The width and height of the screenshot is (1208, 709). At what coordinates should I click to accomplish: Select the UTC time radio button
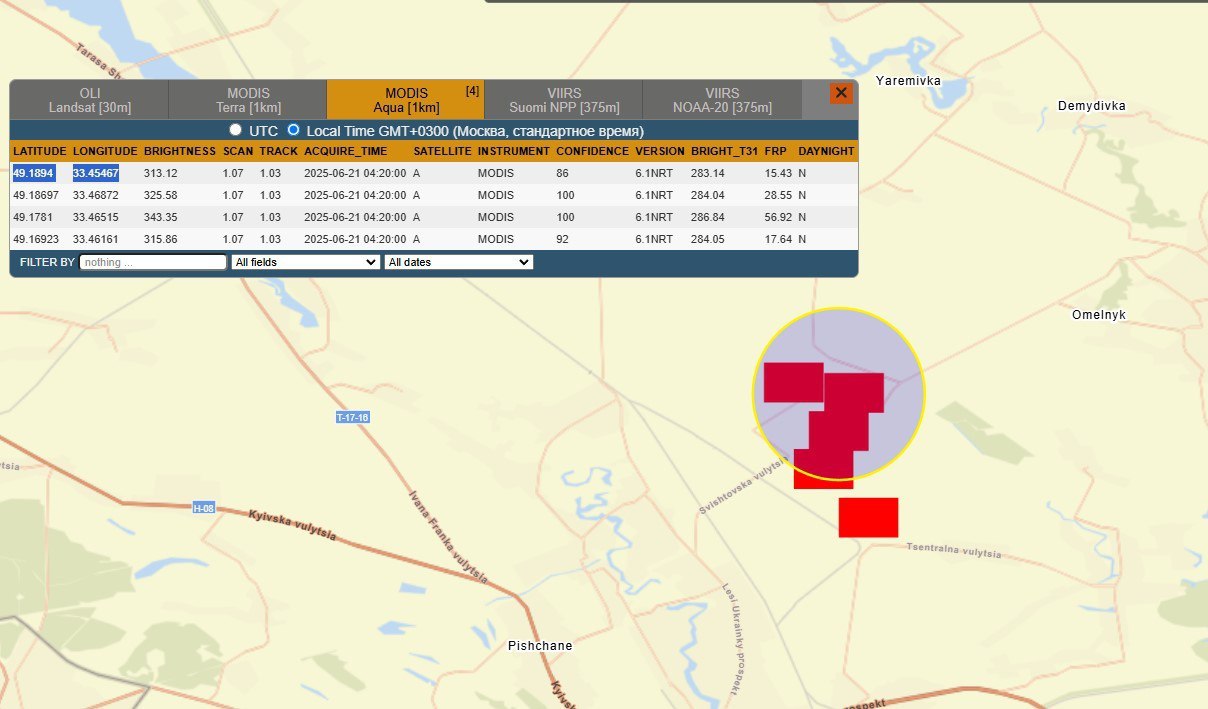coord(236,130)
